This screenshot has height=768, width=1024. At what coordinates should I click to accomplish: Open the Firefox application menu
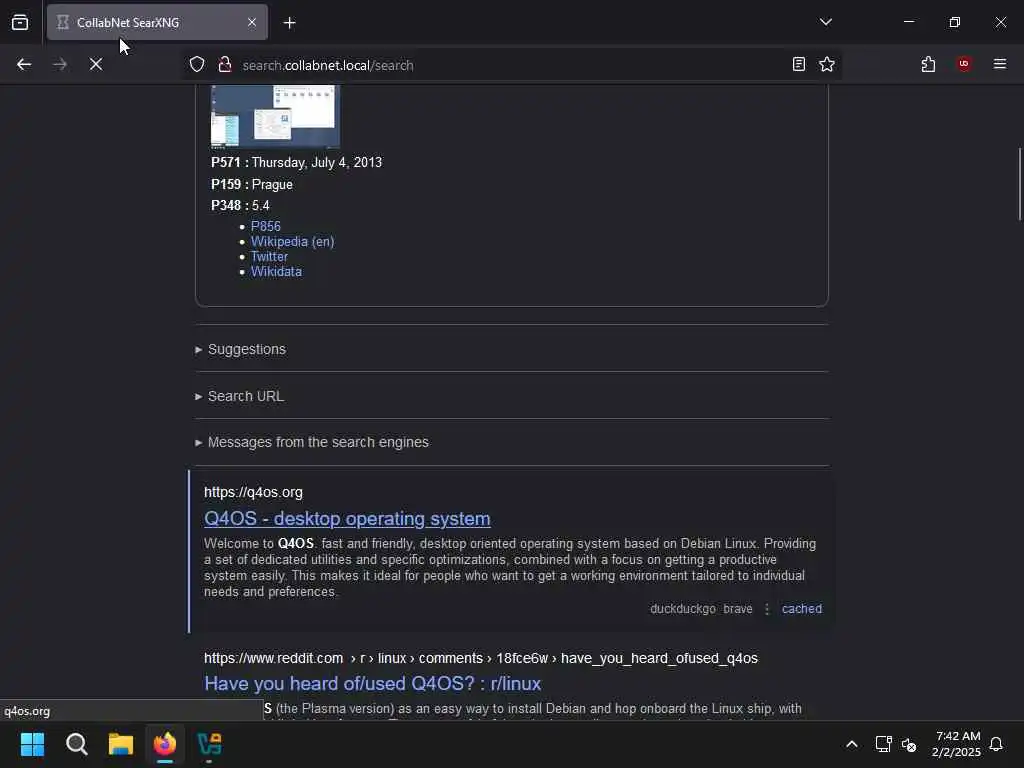point(1000,64)
